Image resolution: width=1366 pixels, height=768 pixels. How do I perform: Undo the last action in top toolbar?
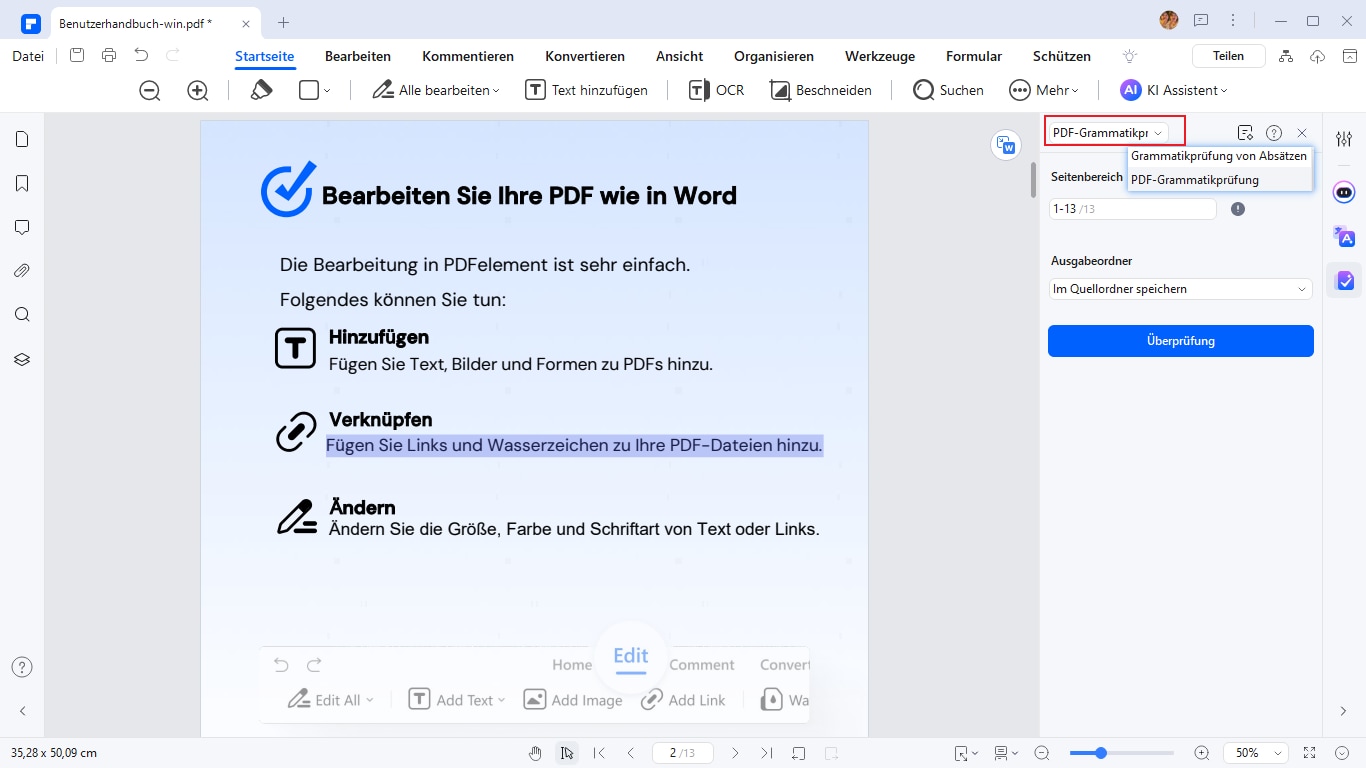point(141,56)
